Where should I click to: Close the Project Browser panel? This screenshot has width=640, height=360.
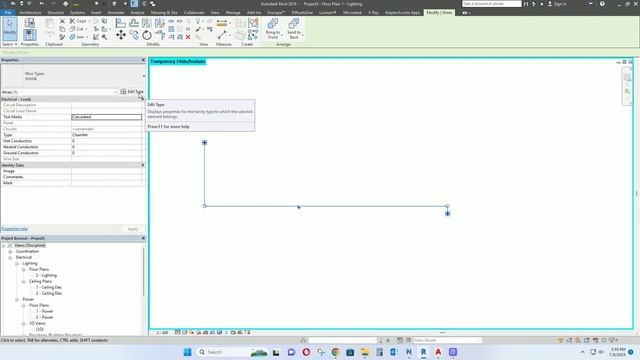click(143, 238)
